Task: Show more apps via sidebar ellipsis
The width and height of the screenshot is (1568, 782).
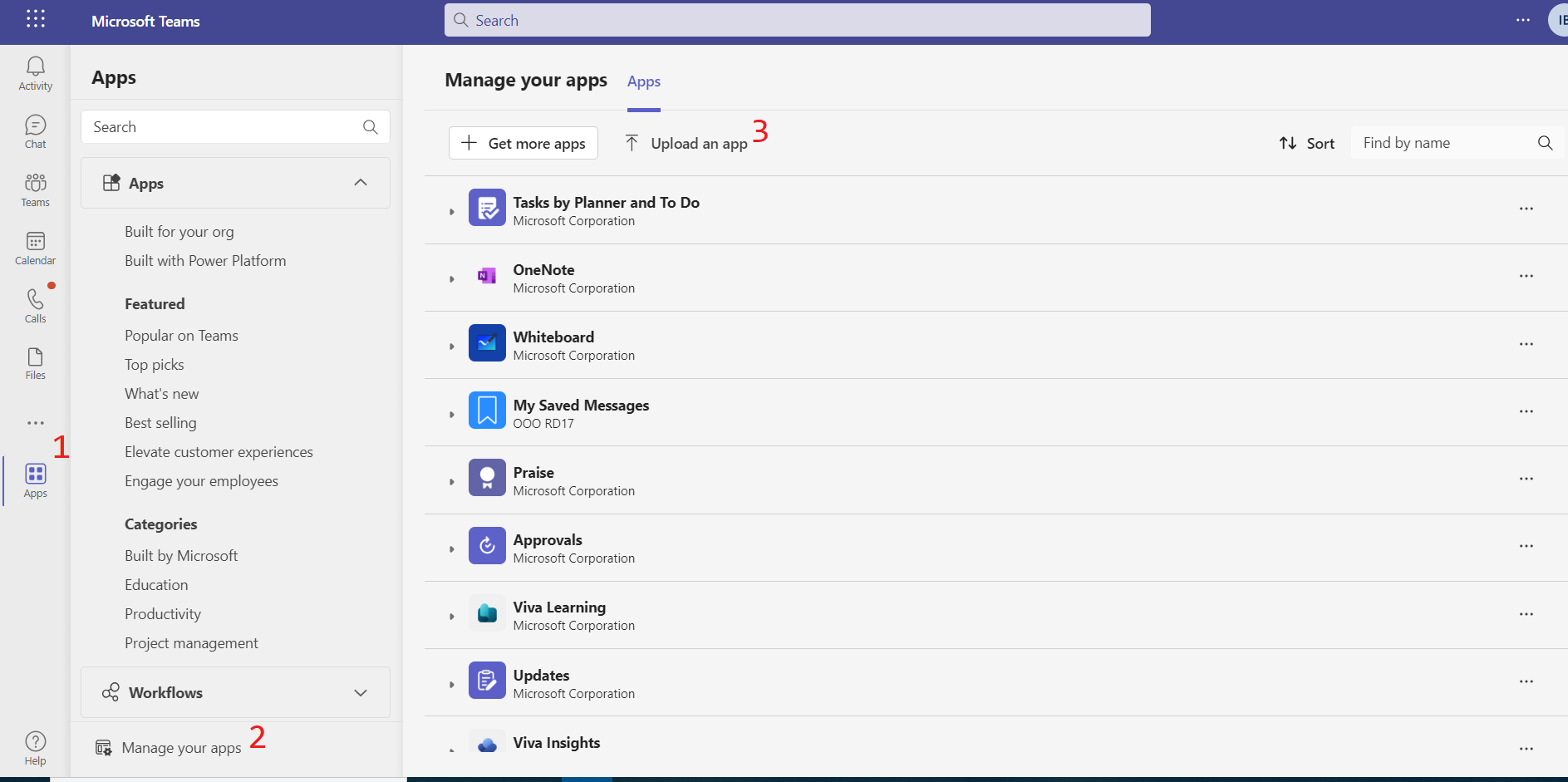Action: 35,423
